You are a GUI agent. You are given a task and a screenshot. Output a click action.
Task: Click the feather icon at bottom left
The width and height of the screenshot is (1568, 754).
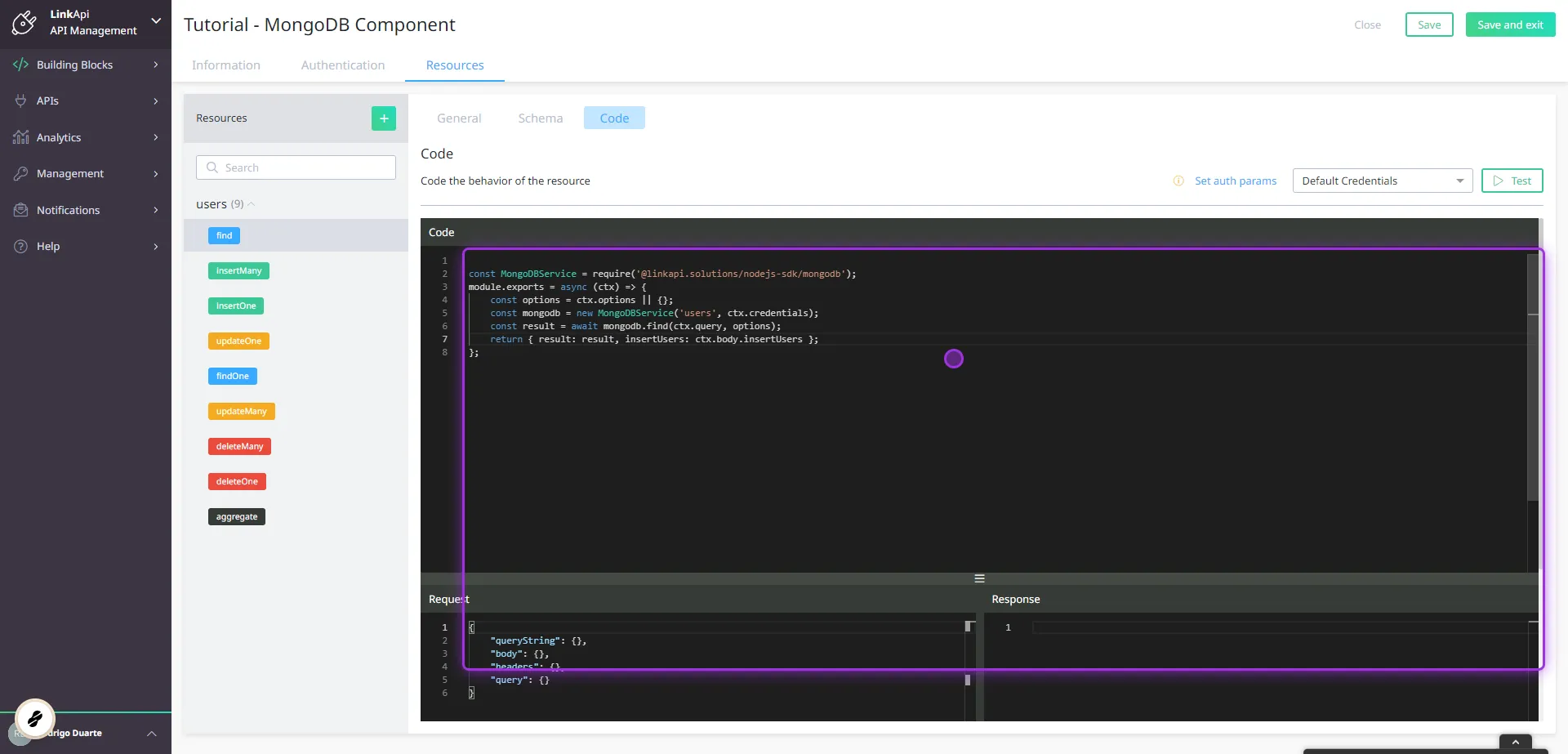click(x=34, y=719)
